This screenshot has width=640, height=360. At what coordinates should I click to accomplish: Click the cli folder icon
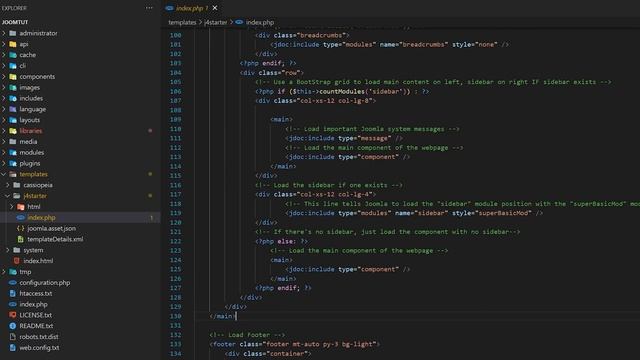point(13,66)
